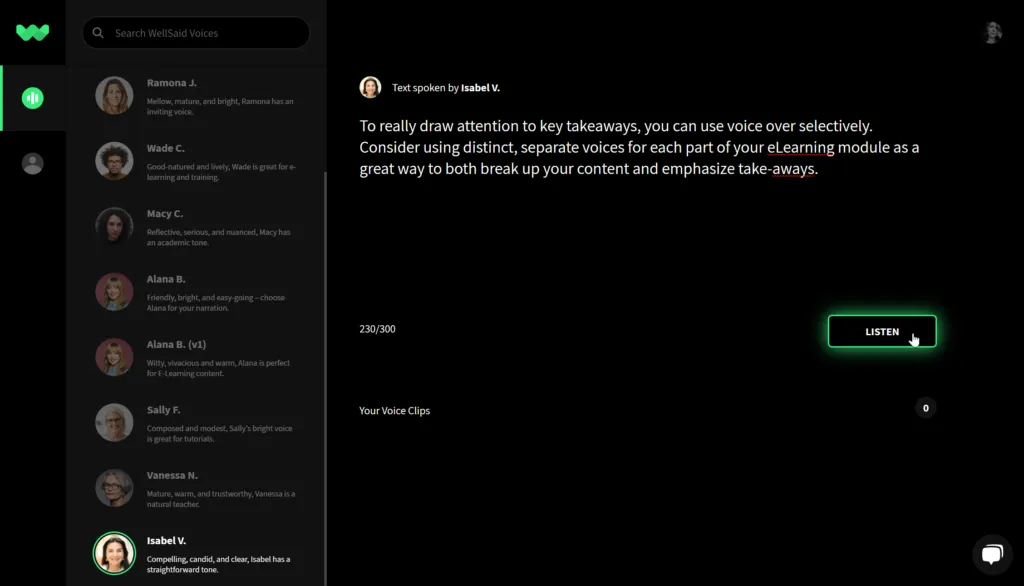Click 'Mature, warm, and trustworthy' description

coord(221,498)
